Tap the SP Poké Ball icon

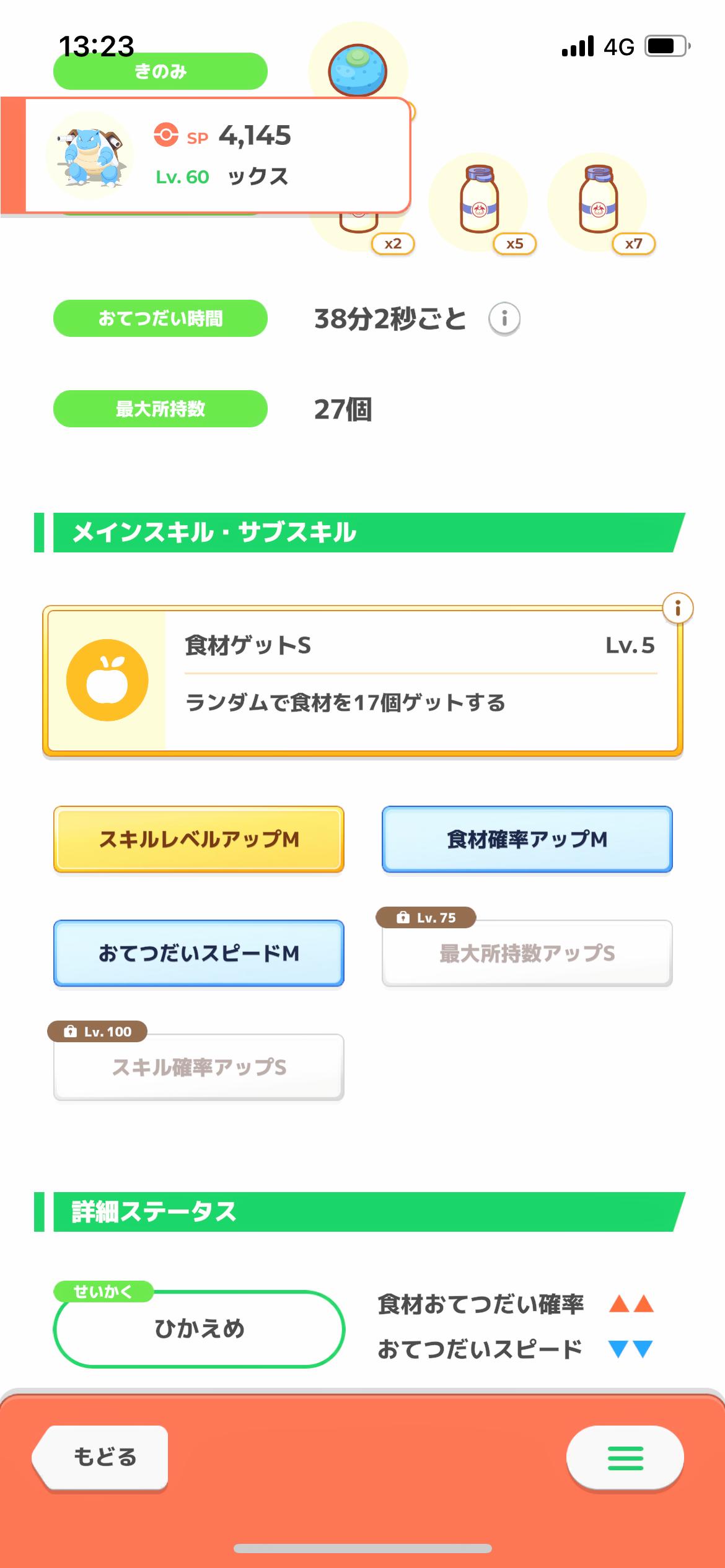(166, 135)
